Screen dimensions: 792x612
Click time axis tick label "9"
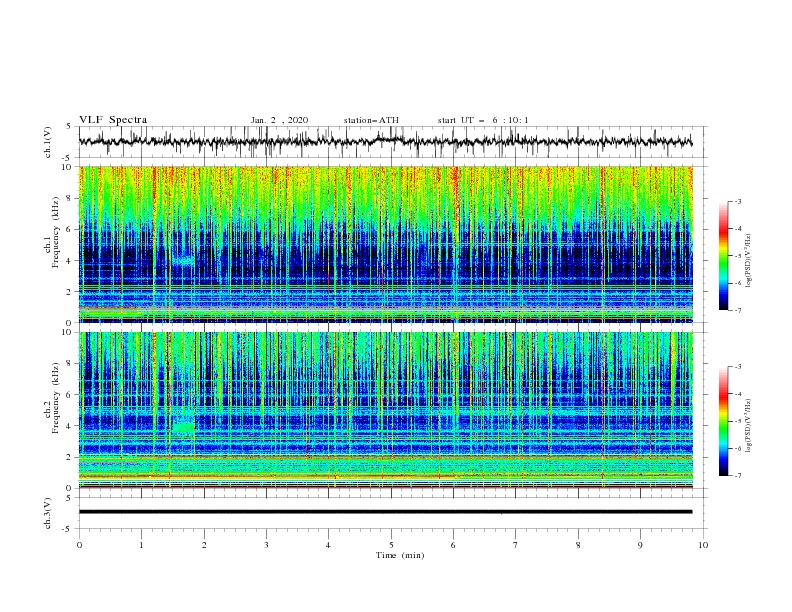pyautogui.click(x=640, y=545)
